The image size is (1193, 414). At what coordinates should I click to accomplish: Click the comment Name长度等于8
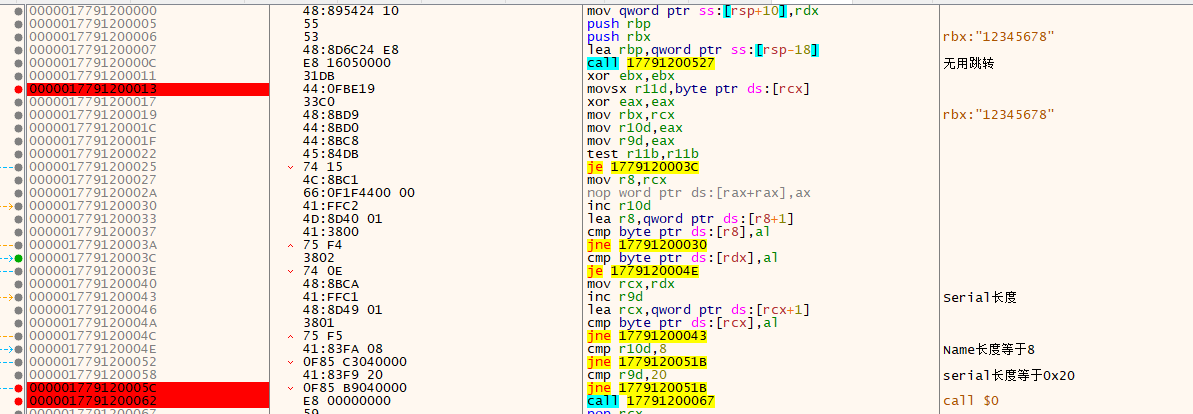click(x=988, y=349)
